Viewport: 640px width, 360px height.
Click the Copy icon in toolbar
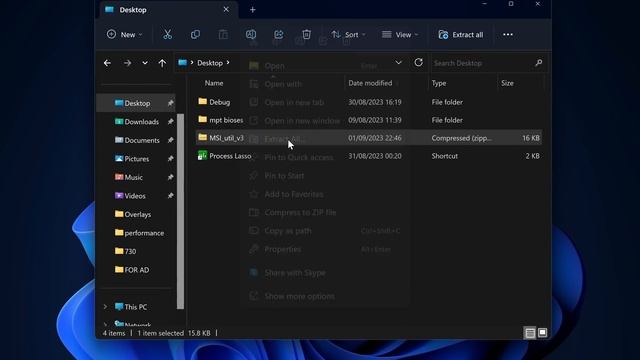coord(195,35)
